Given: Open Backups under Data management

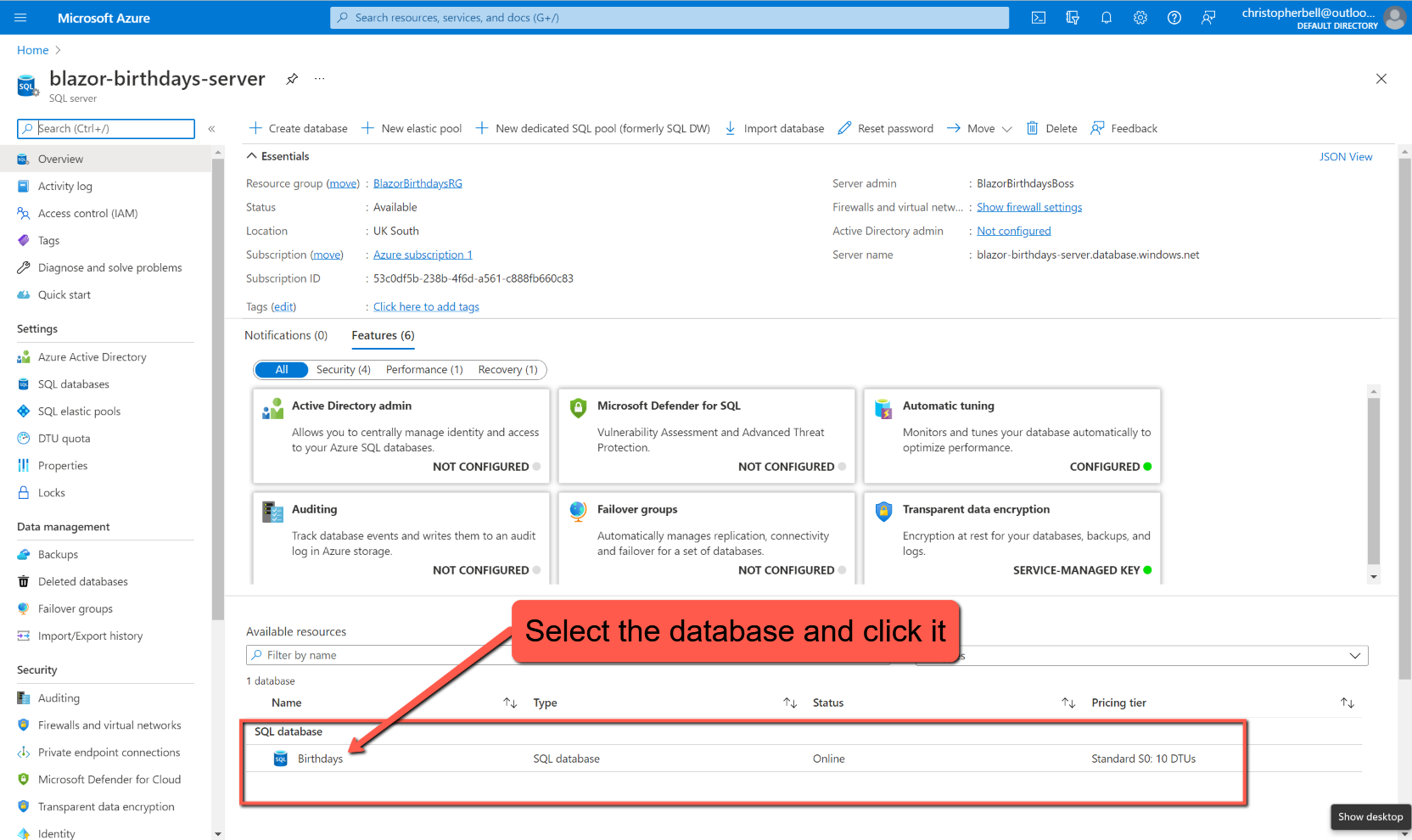Looking at the screenshot, I should (x=59, y=554).
